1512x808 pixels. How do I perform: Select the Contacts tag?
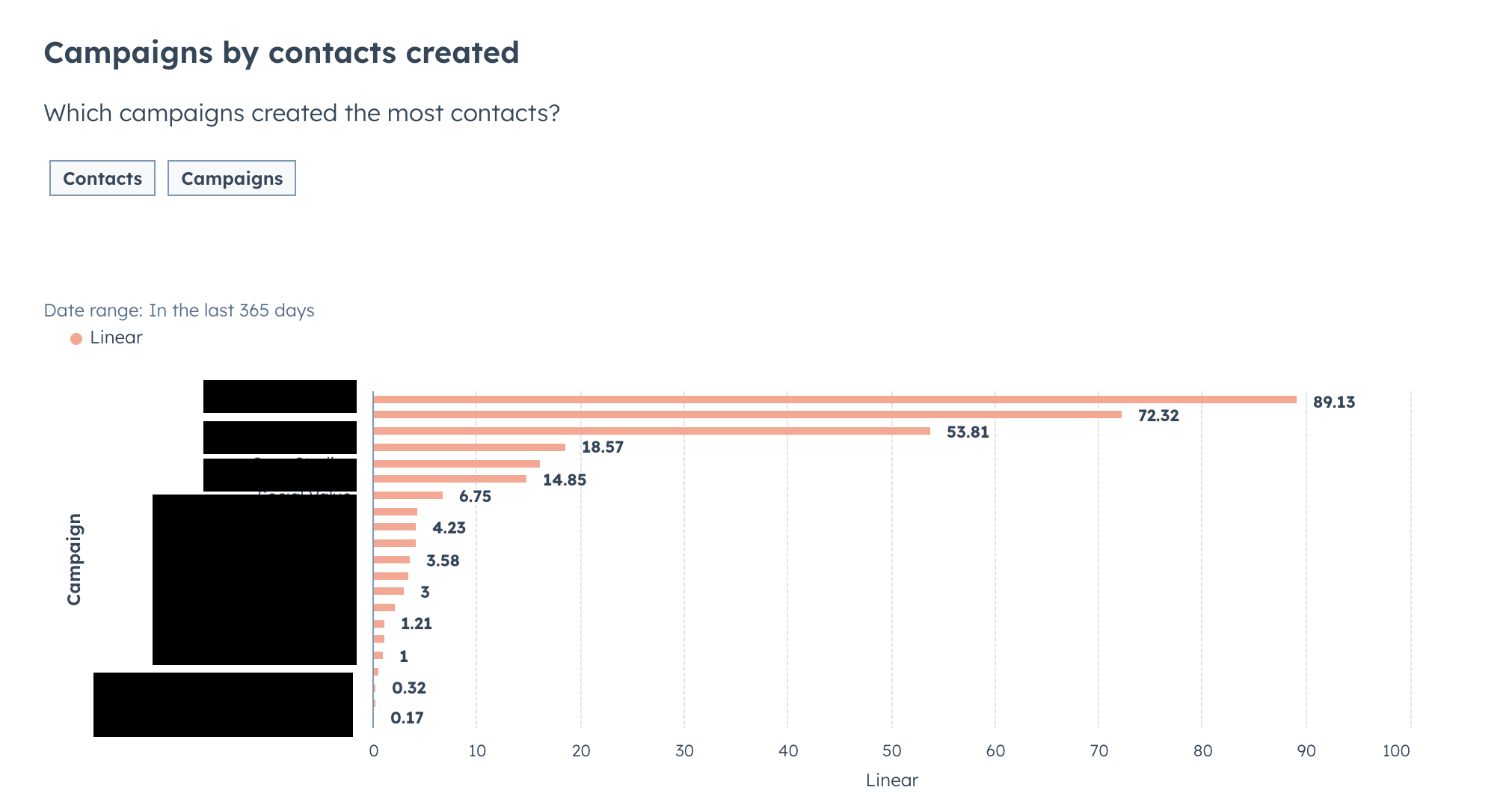[102, 178]
